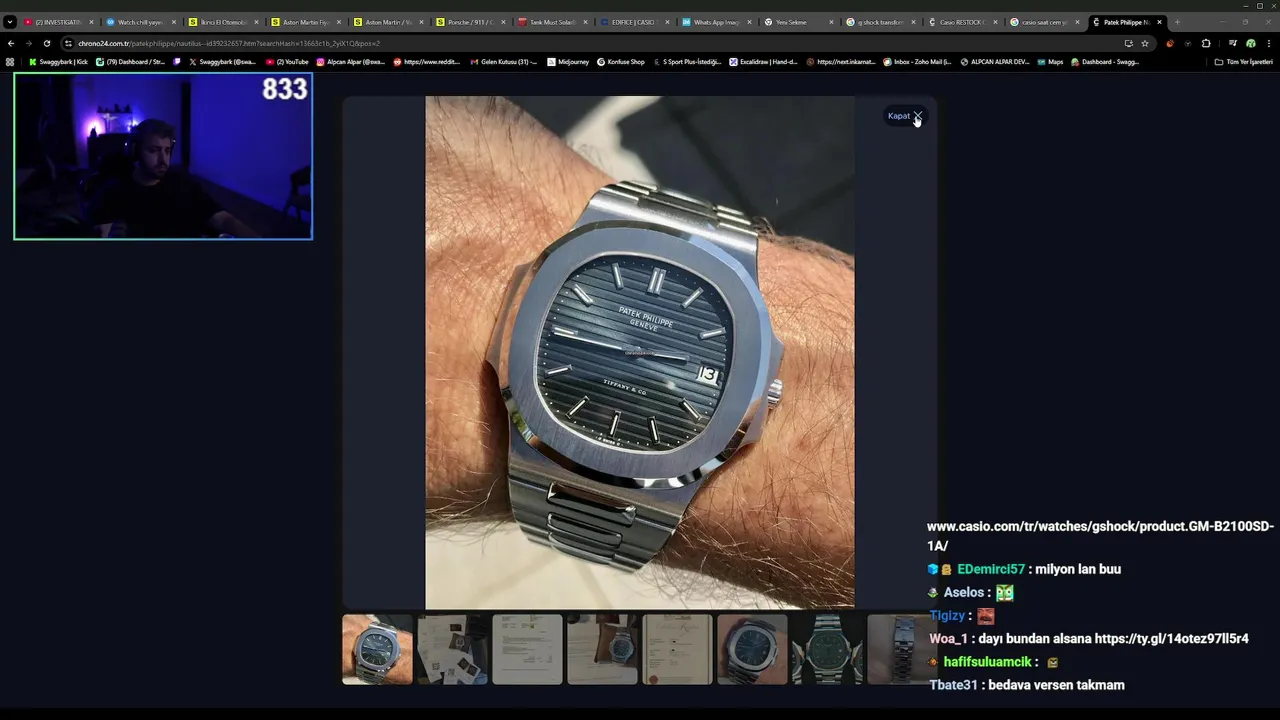Bookmark this page with the star icon
The height and width of the screenshot is (720, 1280).
coord(1145,43)
